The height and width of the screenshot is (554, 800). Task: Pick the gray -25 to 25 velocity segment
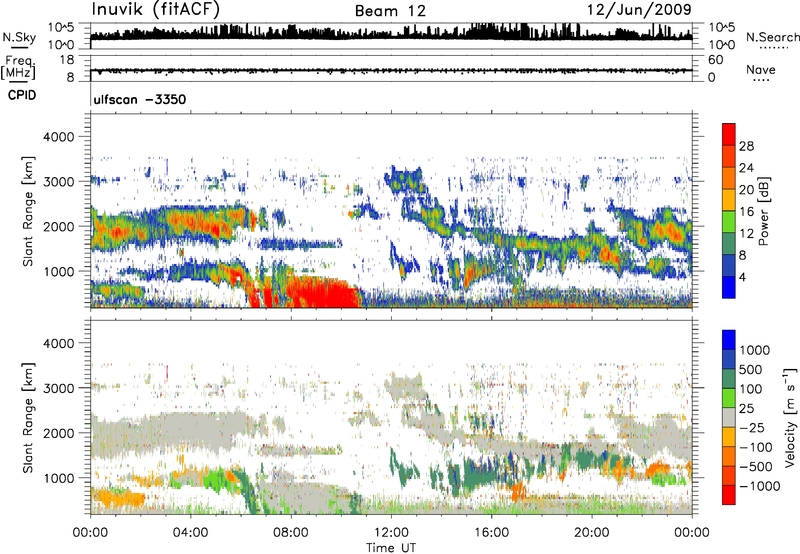pyautogui.click(x=729, y=417)
